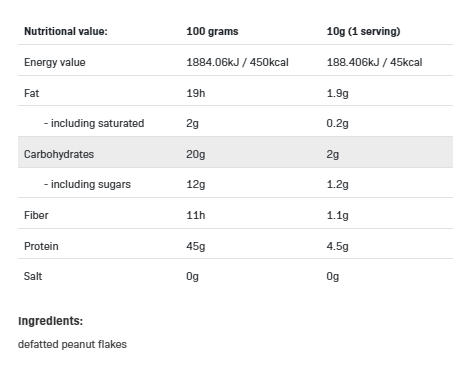
Task: Click the 4.5g protein per serving value
Action: tap(337, 247)
